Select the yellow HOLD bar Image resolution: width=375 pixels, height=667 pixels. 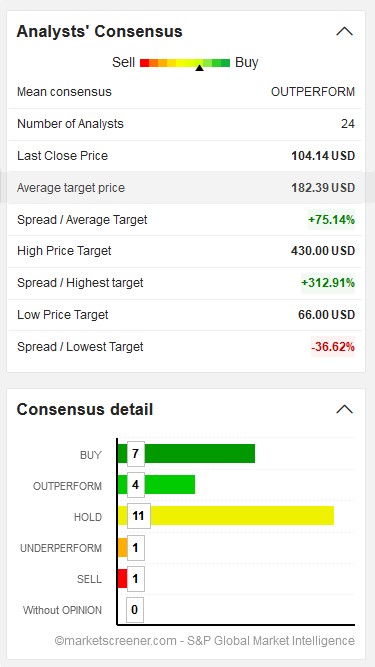point(226,516)
